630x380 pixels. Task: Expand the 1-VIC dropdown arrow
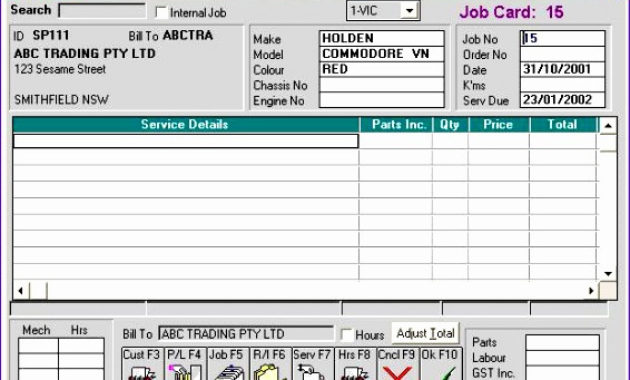[409, 10]
